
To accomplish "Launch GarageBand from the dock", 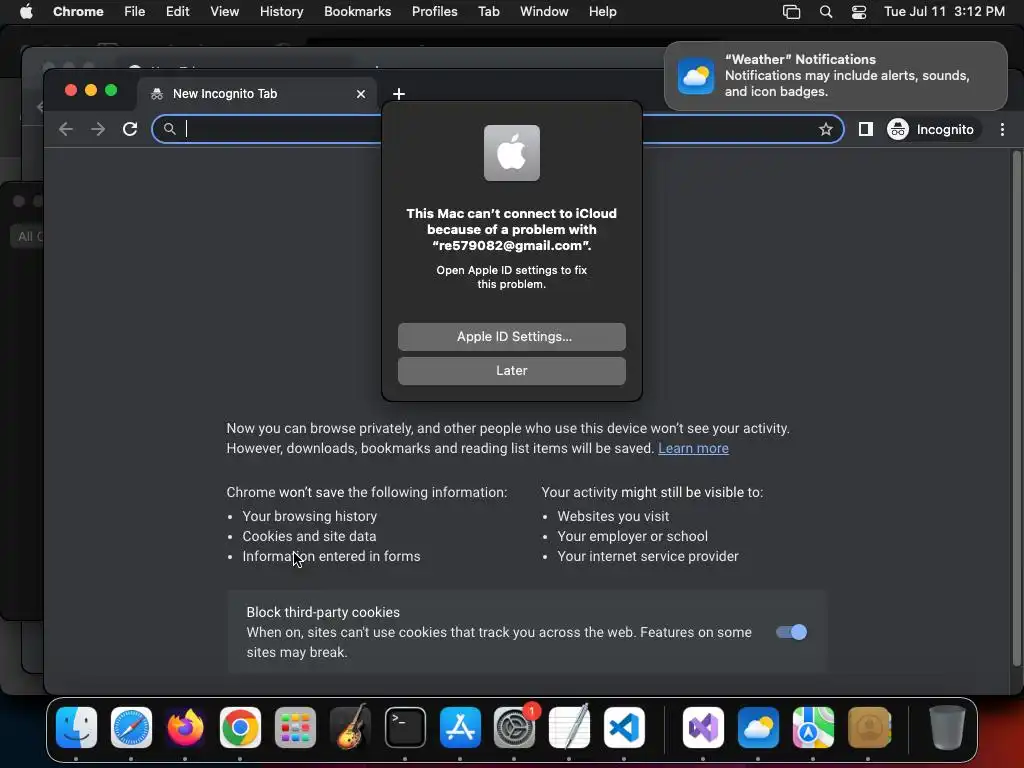I will pyautogui.click(x=351, y=727).
